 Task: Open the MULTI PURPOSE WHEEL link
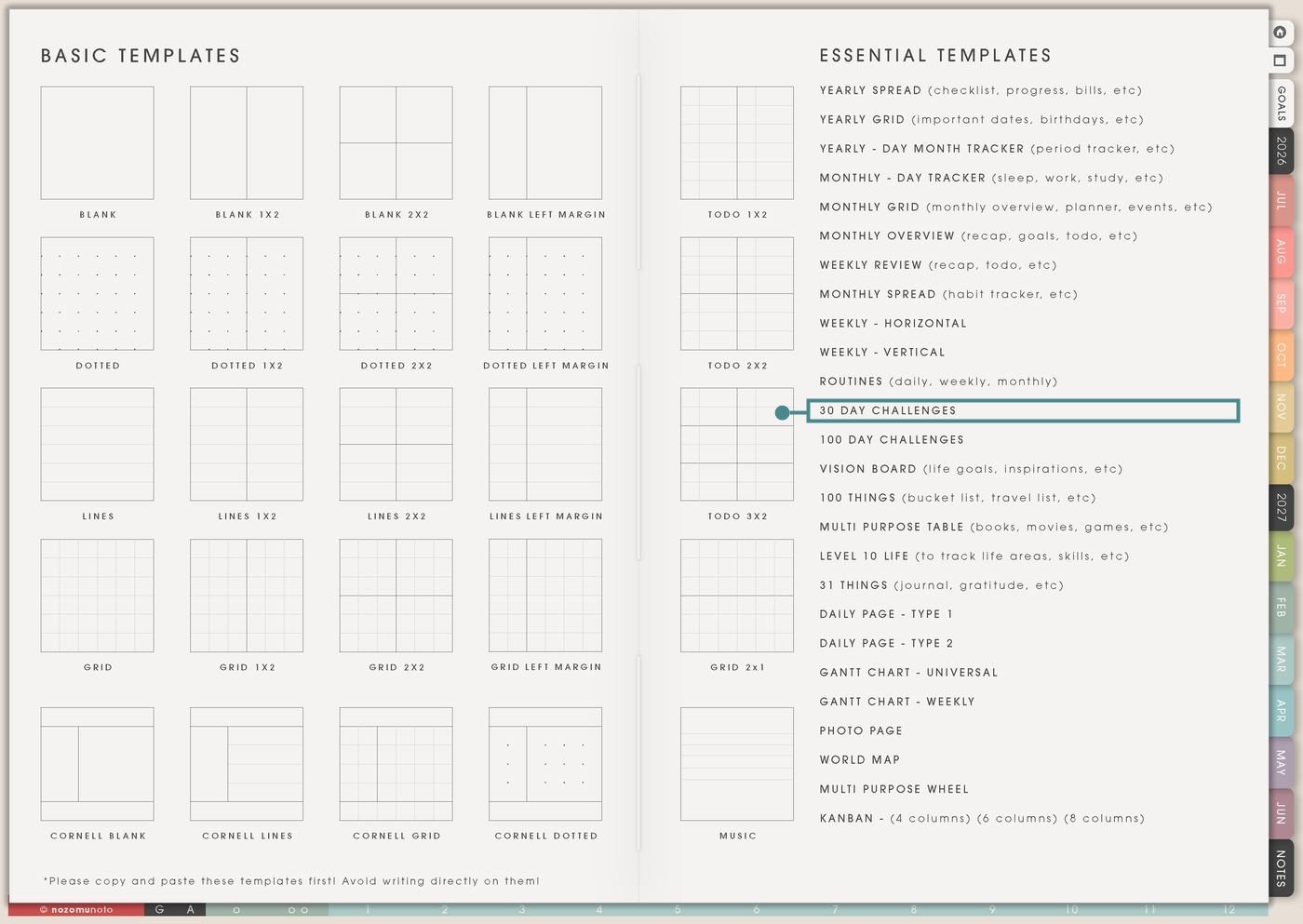[x=894, y=789]
